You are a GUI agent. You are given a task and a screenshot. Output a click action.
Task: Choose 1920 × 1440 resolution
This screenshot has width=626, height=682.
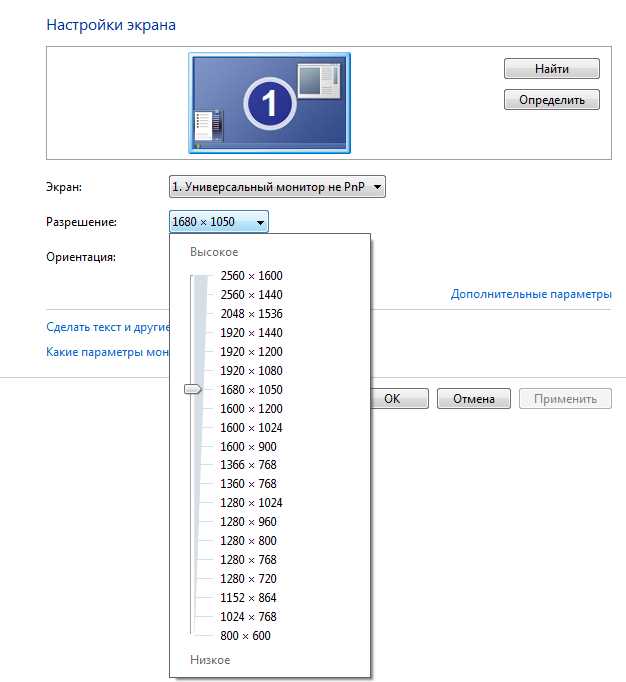pyautogui.click(x=251, y=333)
